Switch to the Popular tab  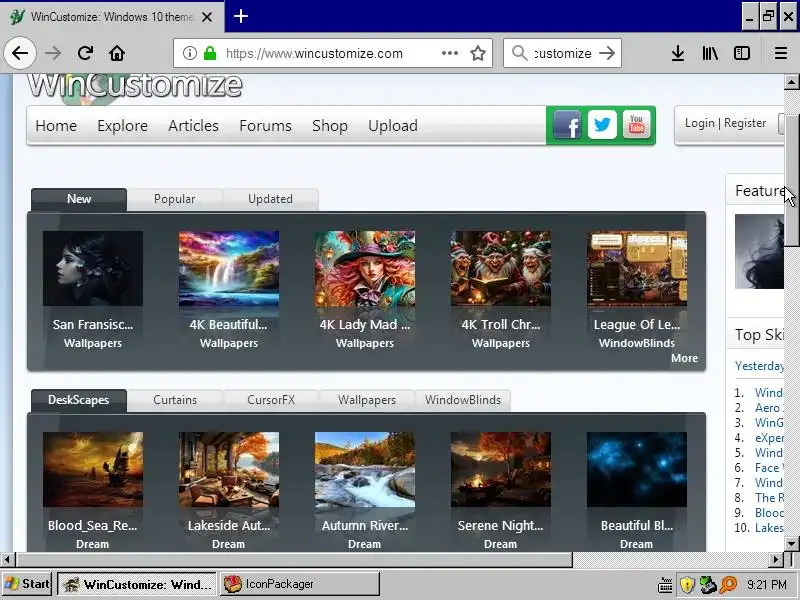174,199
